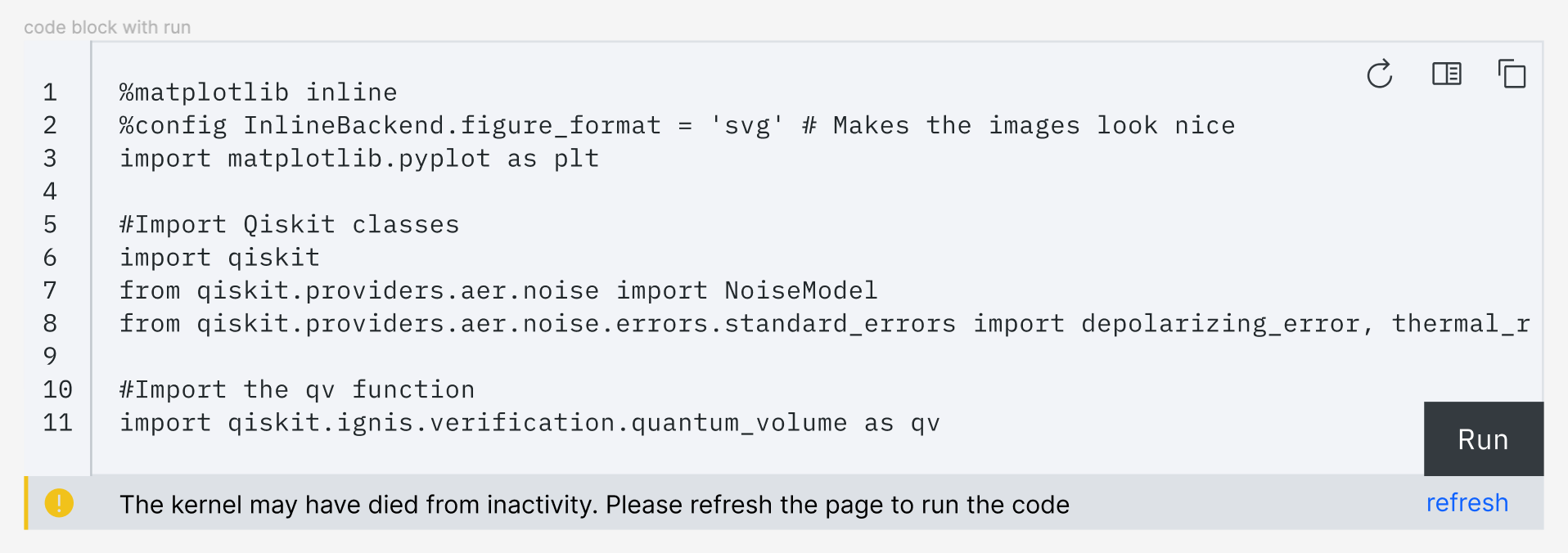Open the side-by-side documentation view icon
This screenshot has height=553, width=1568.
[1446, 74]
